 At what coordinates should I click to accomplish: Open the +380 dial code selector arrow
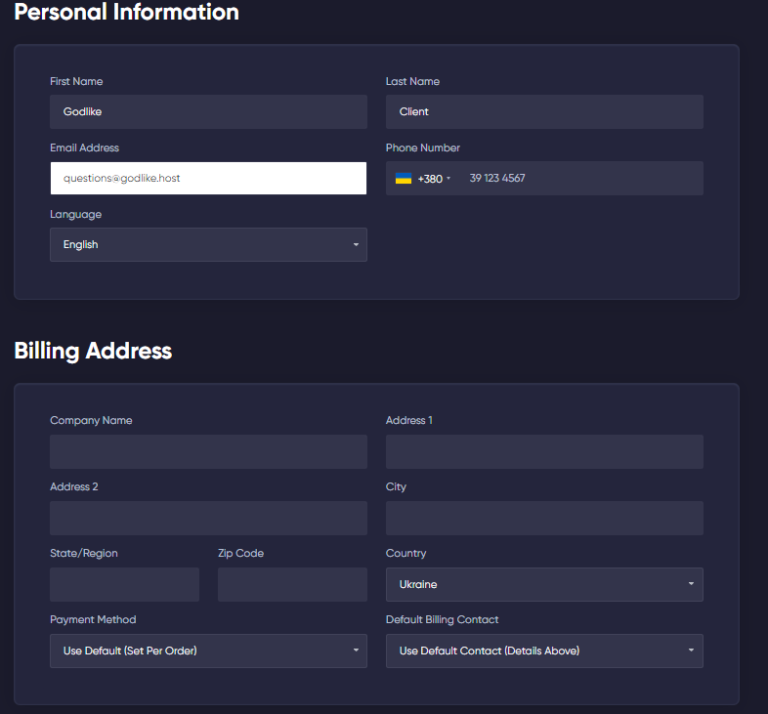tap(449, 179)
